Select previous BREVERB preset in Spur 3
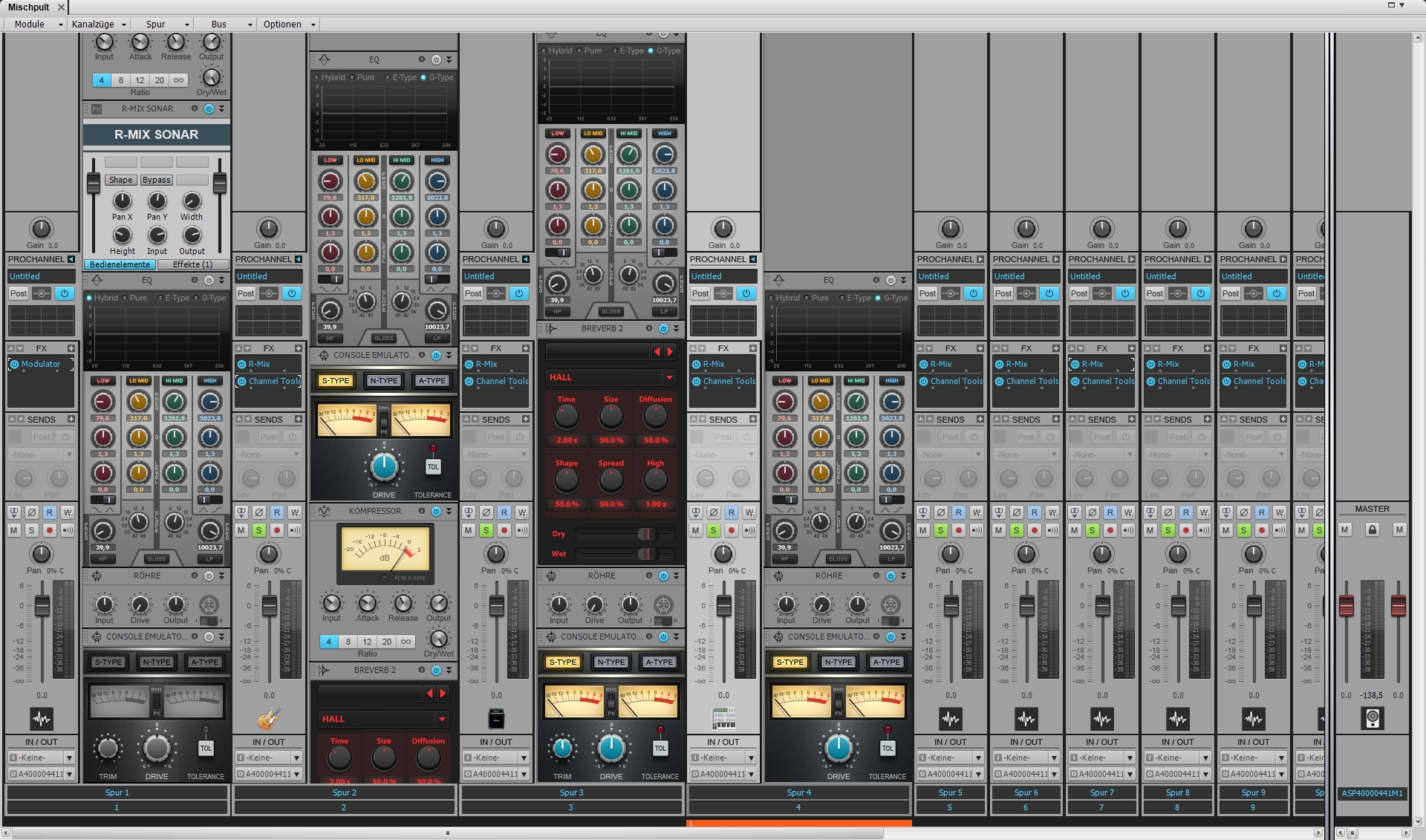The height and width of the screenshot is (840, 1426). coord(657,352)
